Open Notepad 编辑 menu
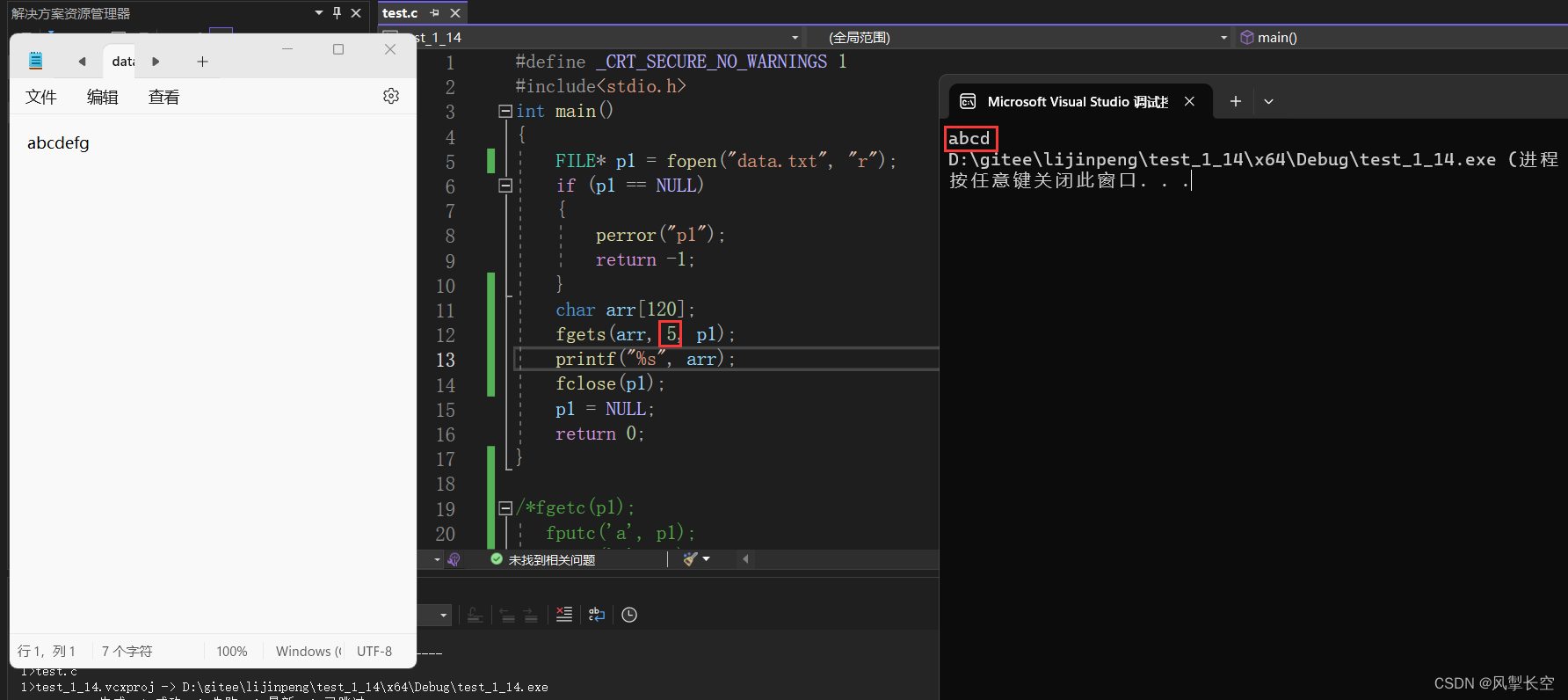 pyautogui.click(x=103, y=97)
